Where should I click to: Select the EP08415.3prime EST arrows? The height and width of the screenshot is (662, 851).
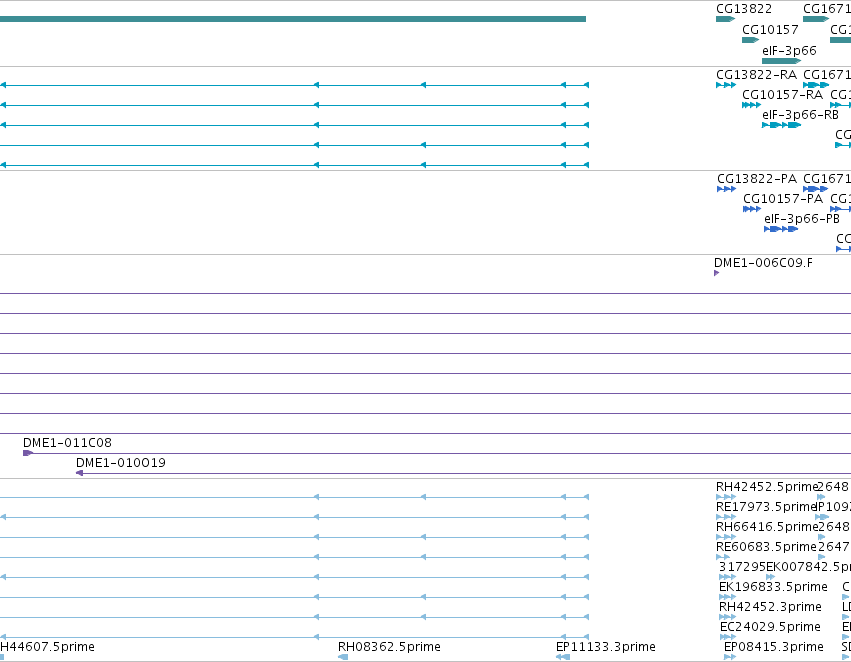730,657
